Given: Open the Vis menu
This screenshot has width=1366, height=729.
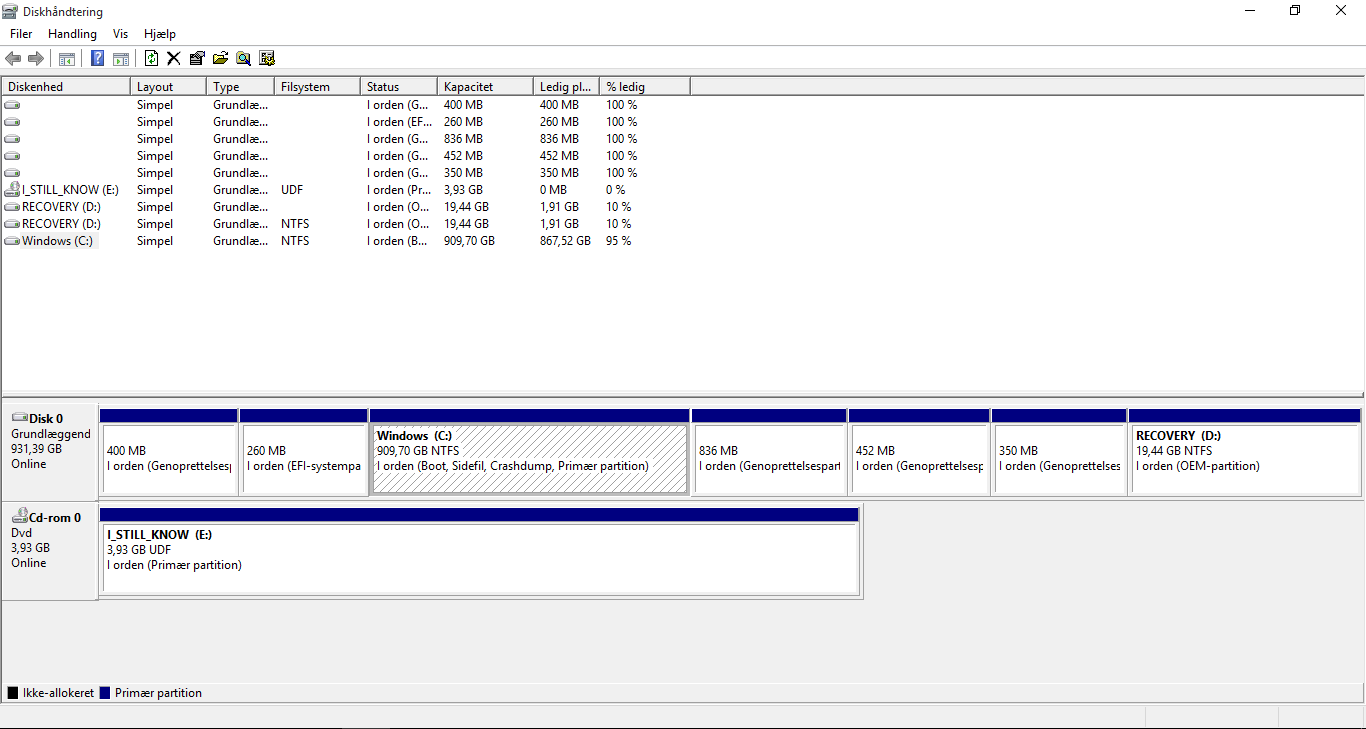Looking at the screenshot, I should 120,34.
